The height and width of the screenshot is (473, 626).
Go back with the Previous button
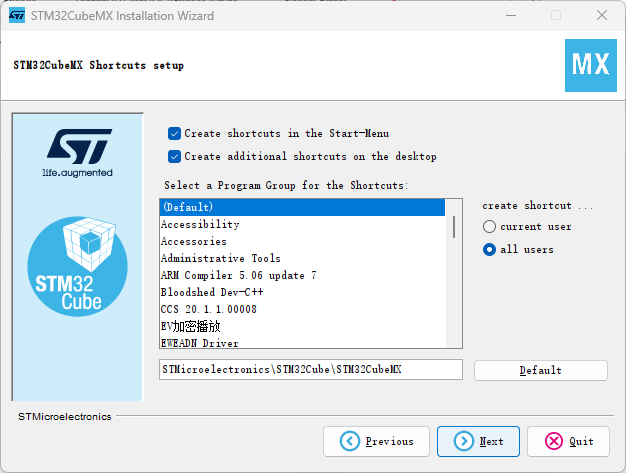click(x=376, y=441)
